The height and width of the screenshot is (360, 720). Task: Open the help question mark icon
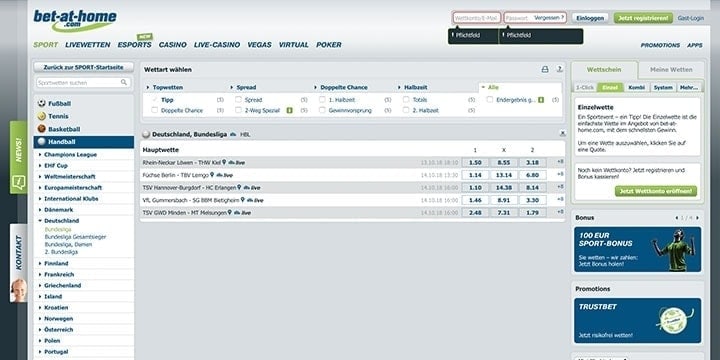(559, 70)
